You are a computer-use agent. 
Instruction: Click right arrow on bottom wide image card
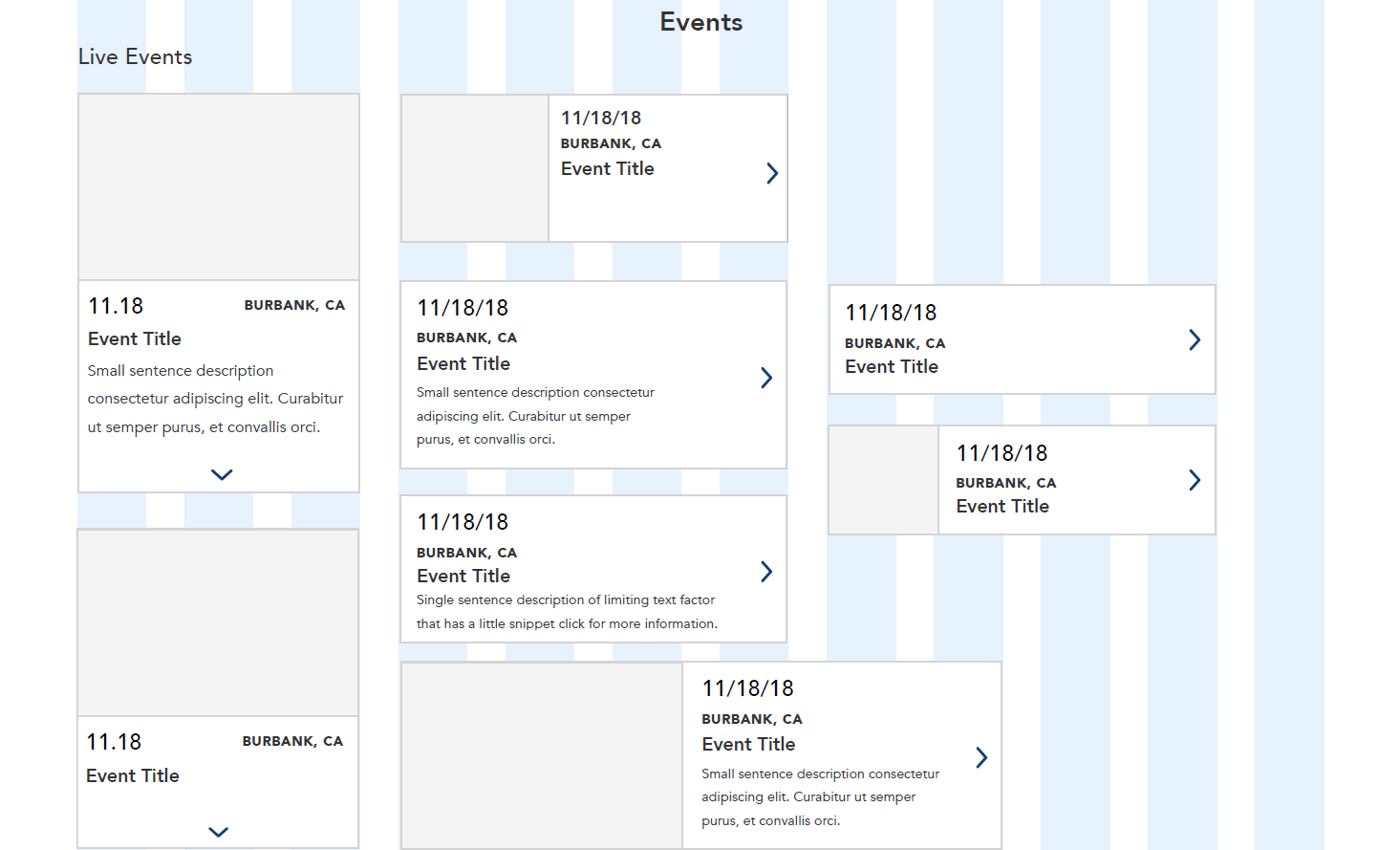click(981, 757)
